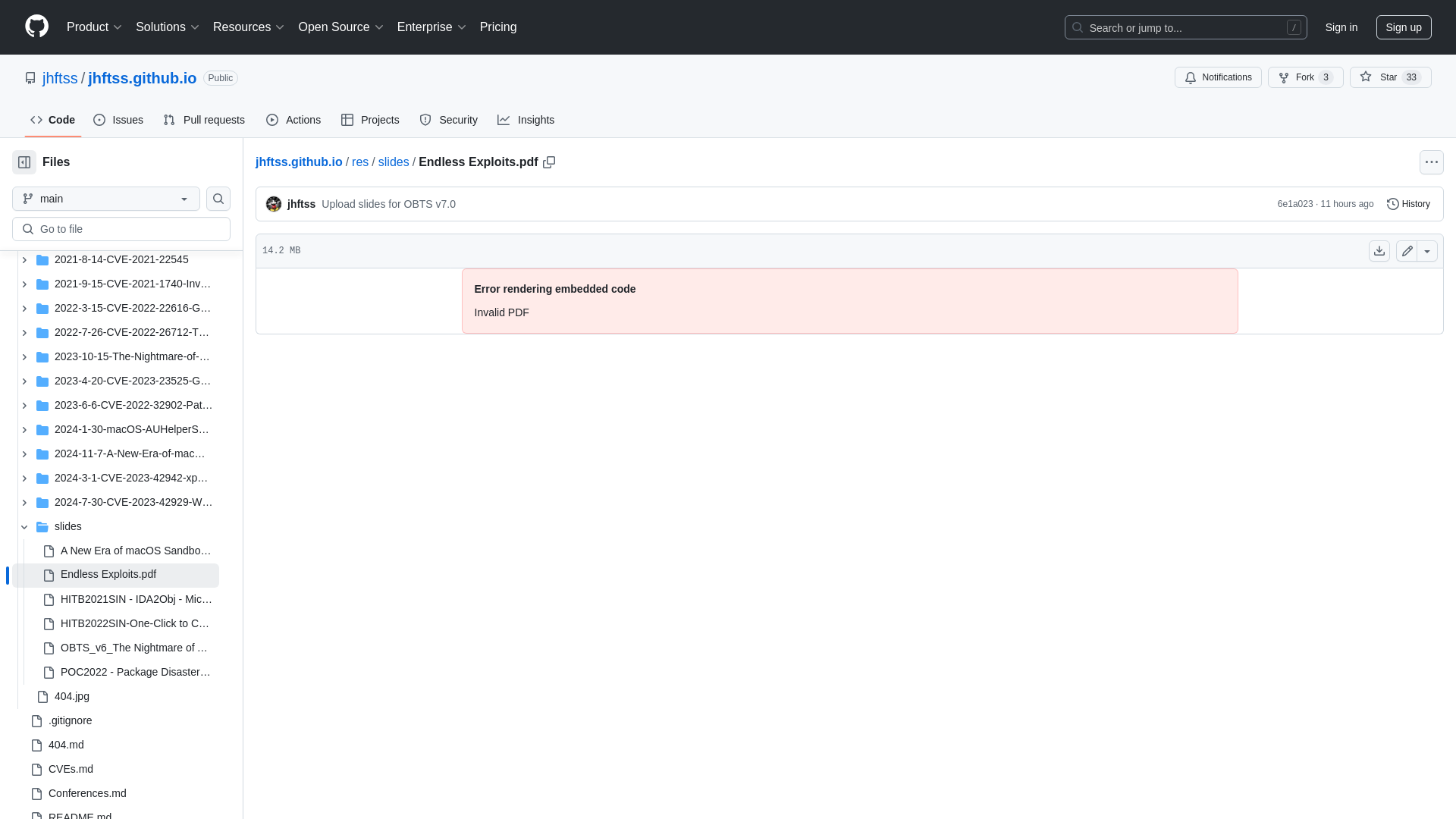Open commit 6e1a023
This screenshot has width=1456, height=819.
(x=1295, y=204)
